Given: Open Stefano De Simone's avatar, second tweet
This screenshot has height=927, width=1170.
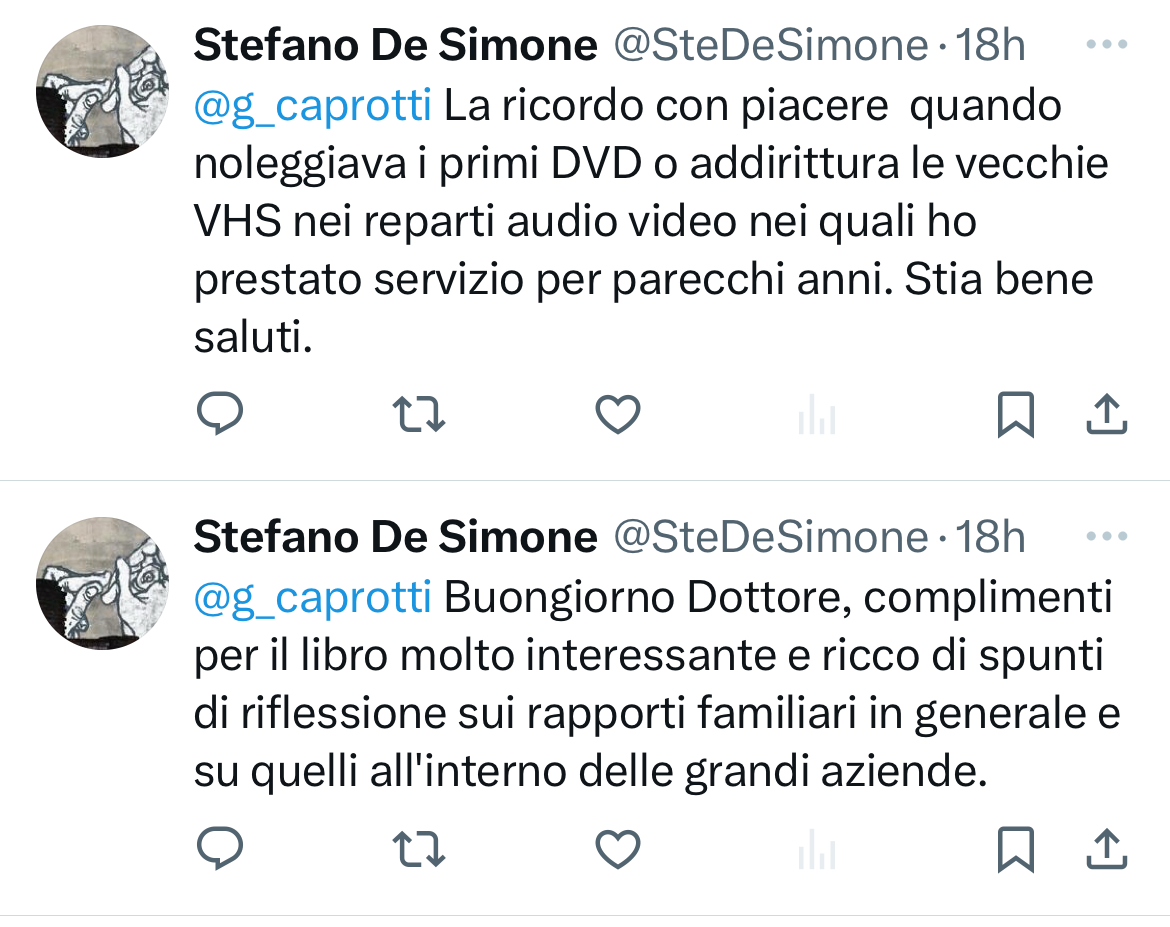Looking at the screenshot, I should (101, 583).
